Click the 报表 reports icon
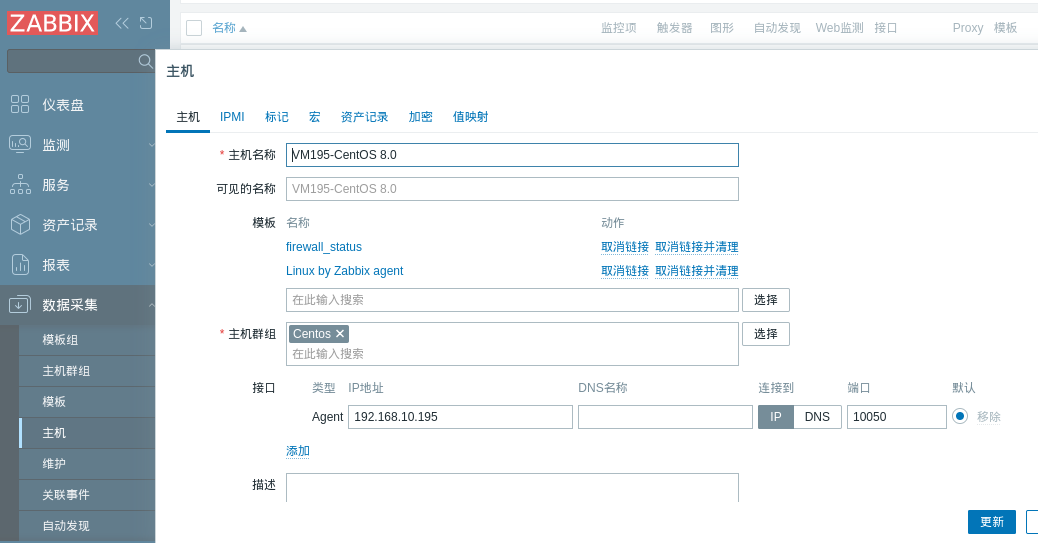The image size is (1038, 543). tap(20, 264)
